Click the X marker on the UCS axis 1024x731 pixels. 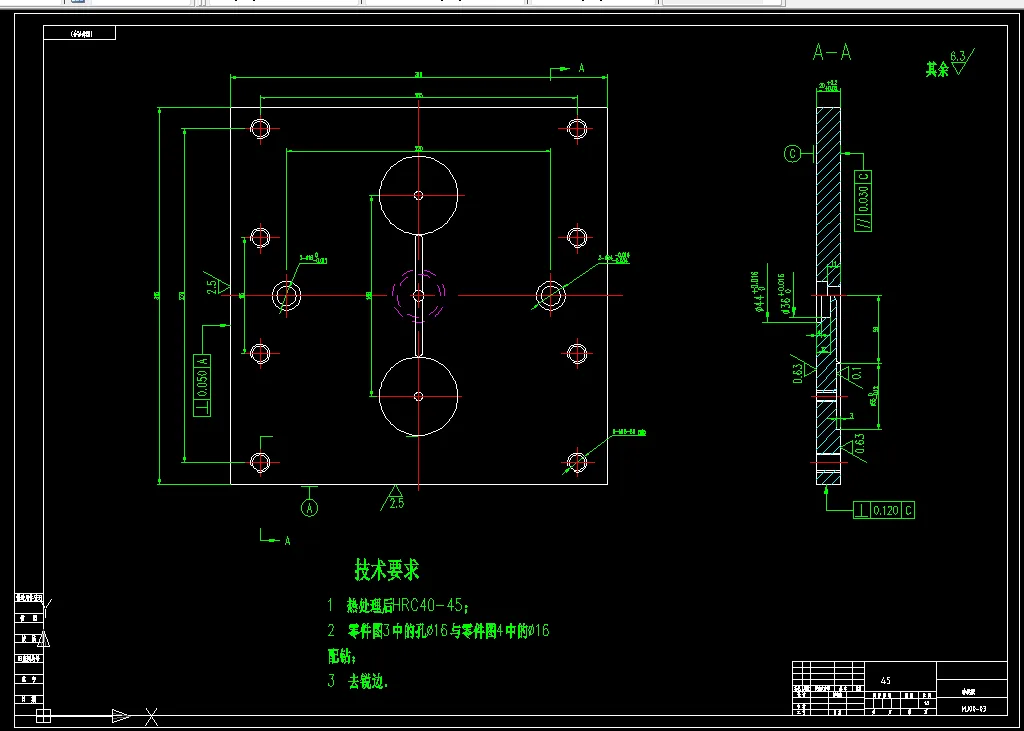pos(152,717)
